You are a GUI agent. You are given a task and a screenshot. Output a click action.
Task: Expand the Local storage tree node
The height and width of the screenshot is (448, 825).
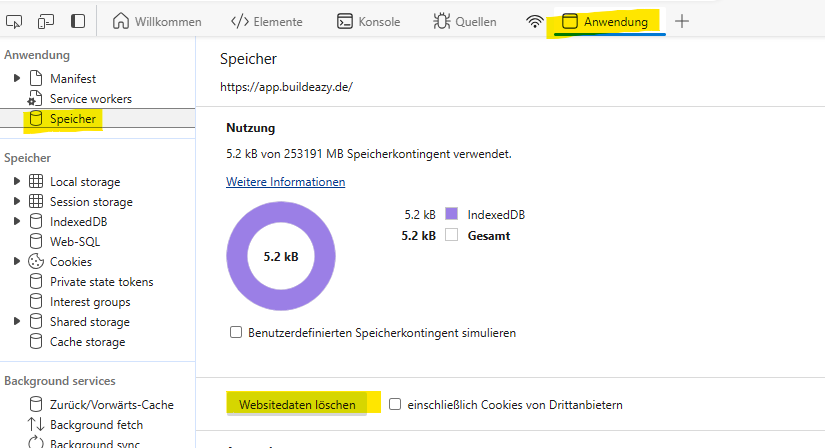tap(16, 182)
